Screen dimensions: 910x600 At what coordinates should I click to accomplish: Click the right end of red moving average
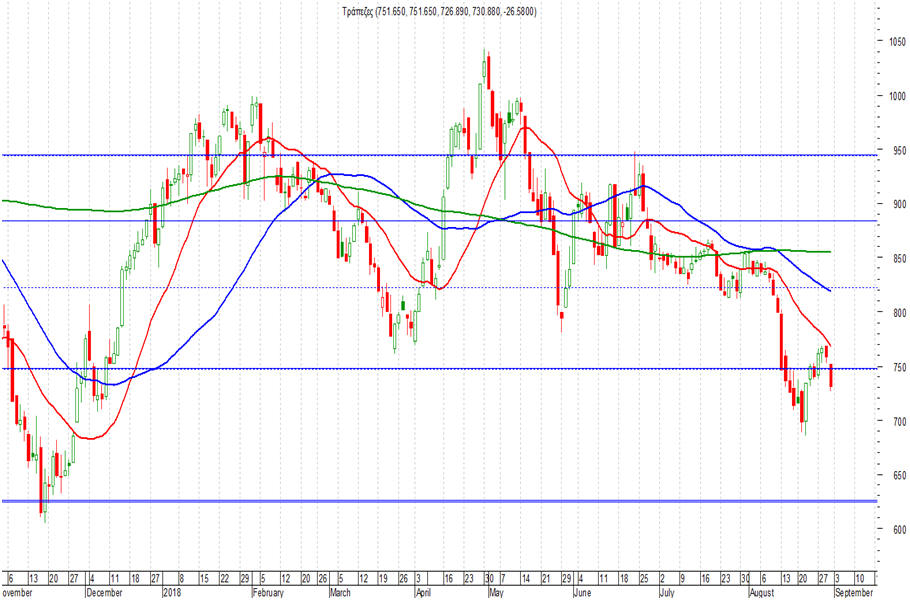[x=830, y=346]
